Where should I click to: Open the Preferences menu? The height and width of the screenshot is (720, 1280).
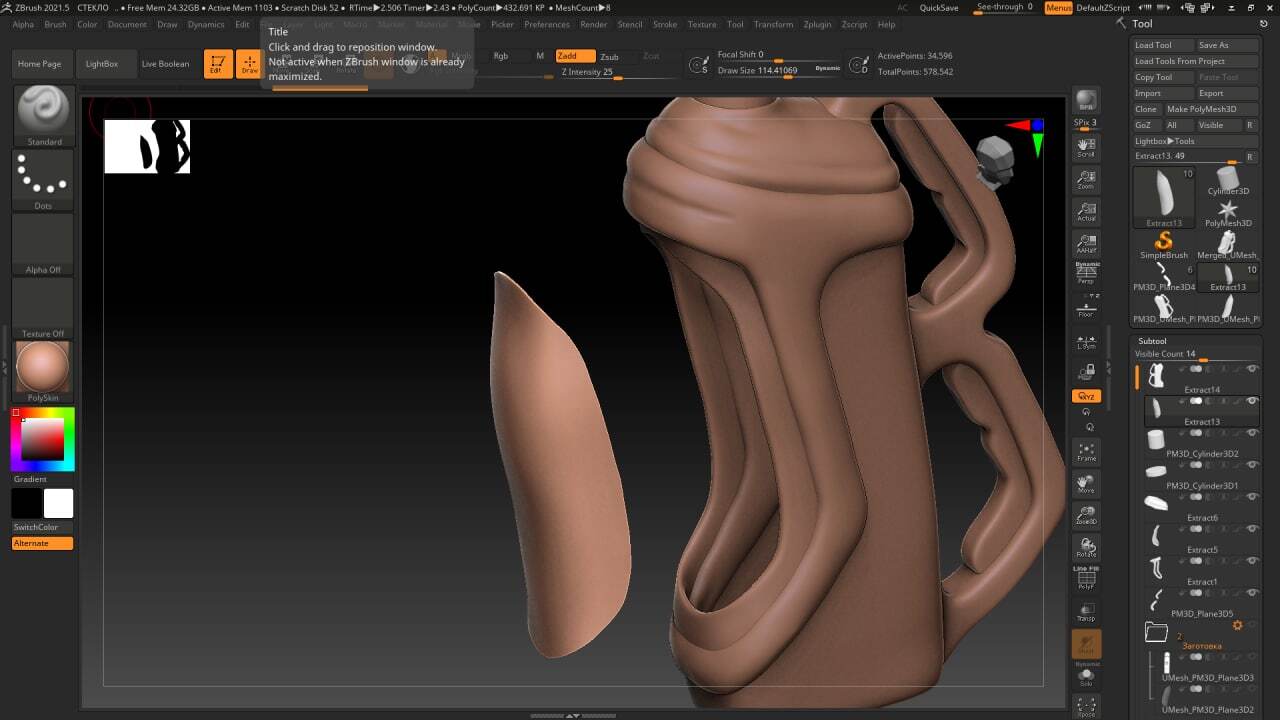click(x=547, y=24)
